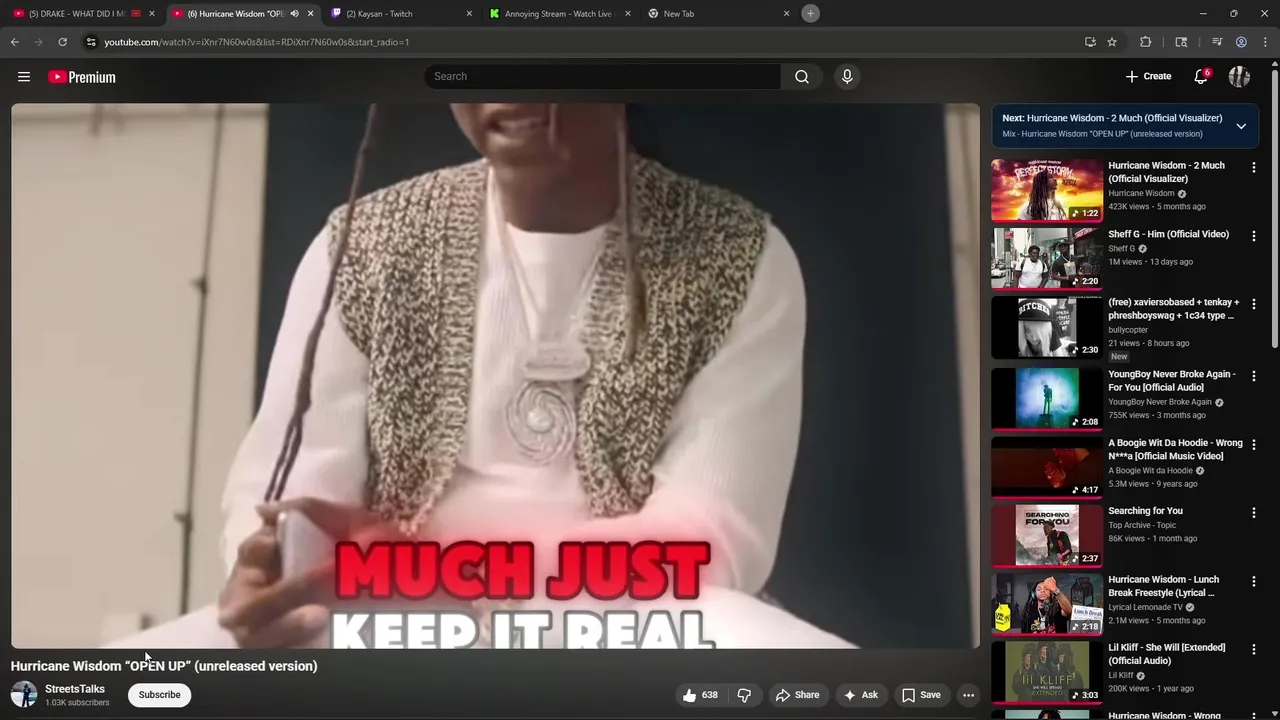1280x720 pixels.
Task: Open more actions ellipsis under video
Action: [x=968, y=695]
